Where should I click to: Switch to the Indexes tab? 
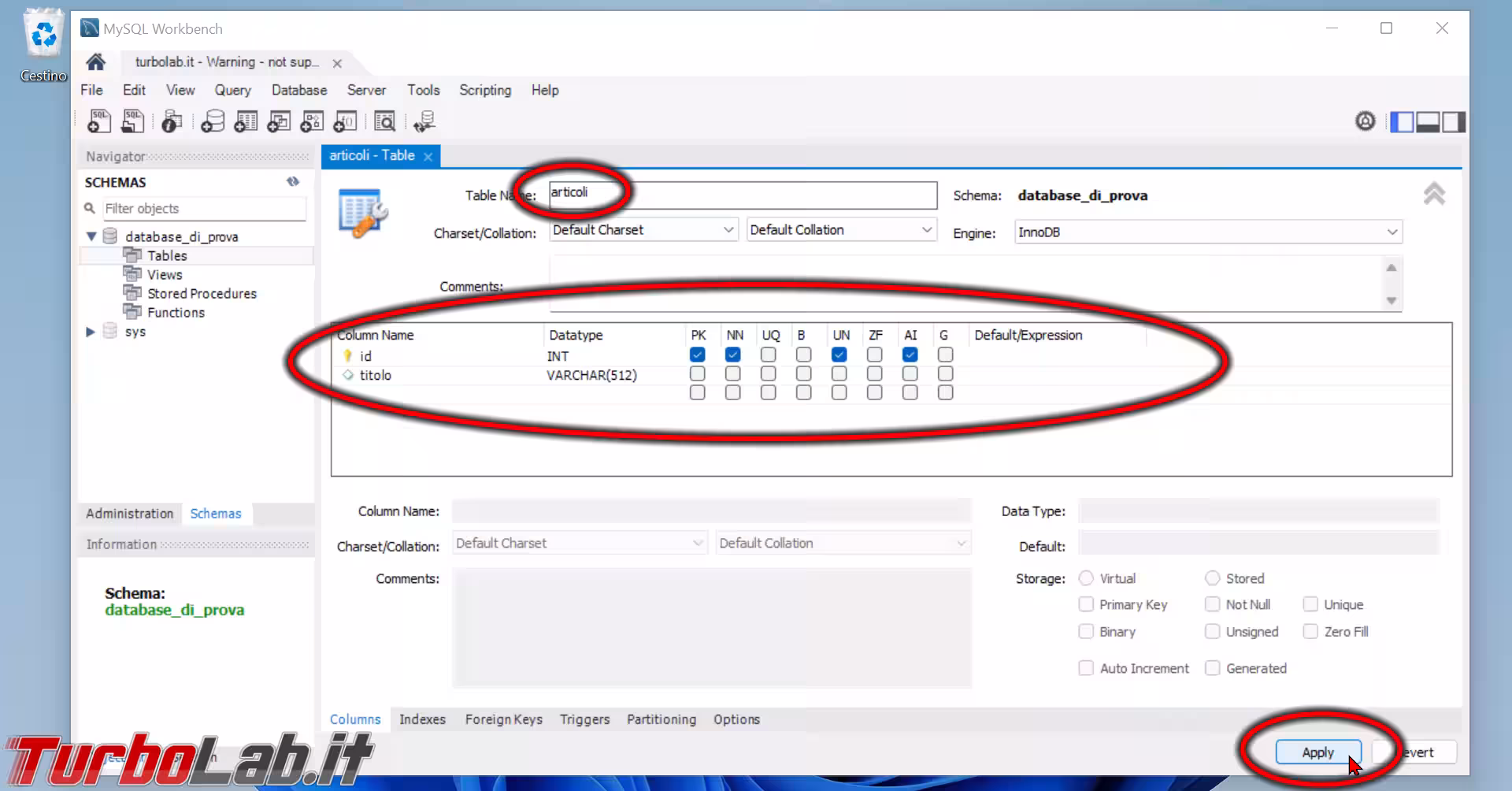422,719
